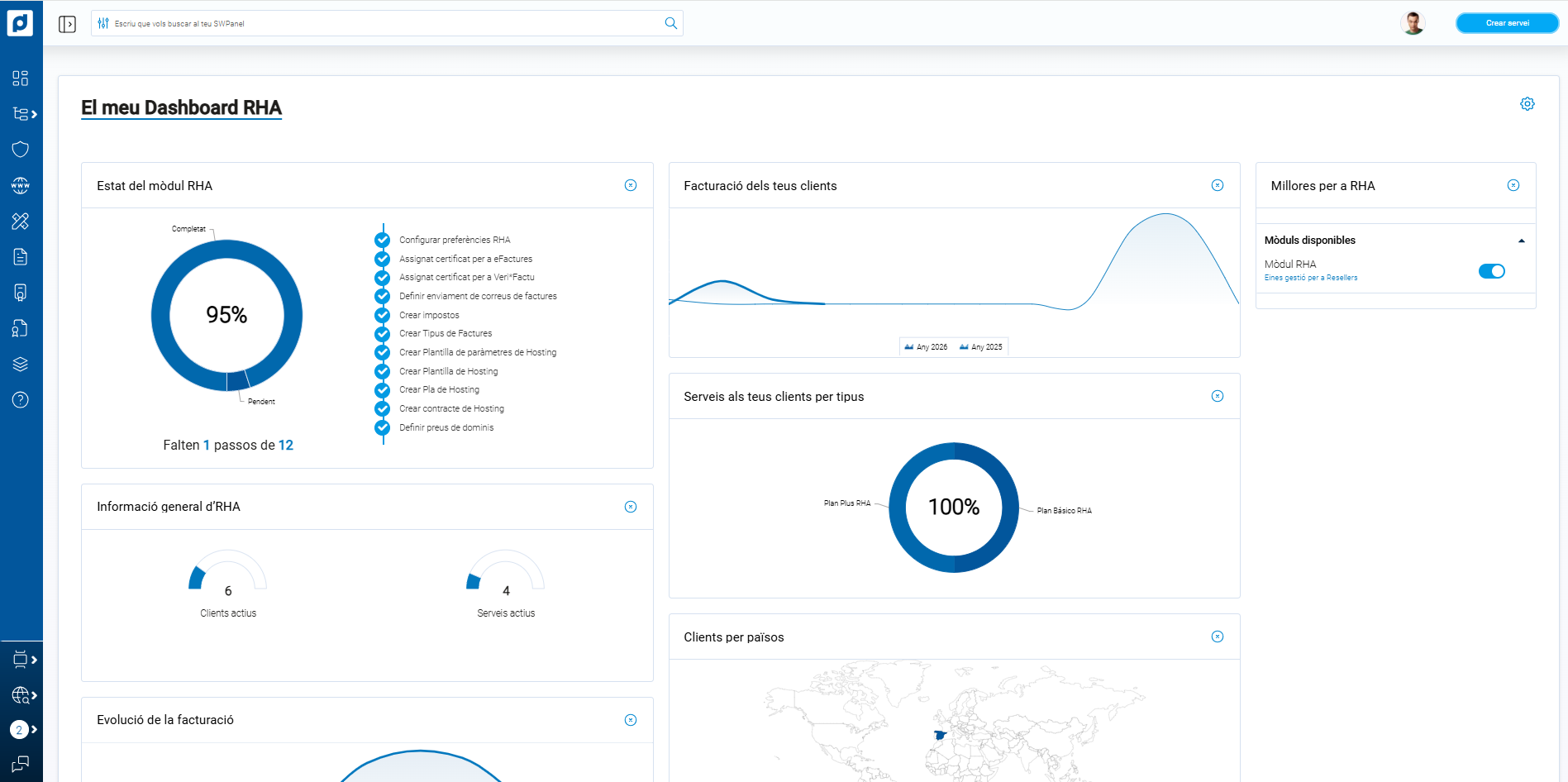Click the Crear servei button
1568x782 pixels.
click(1507, 23)
